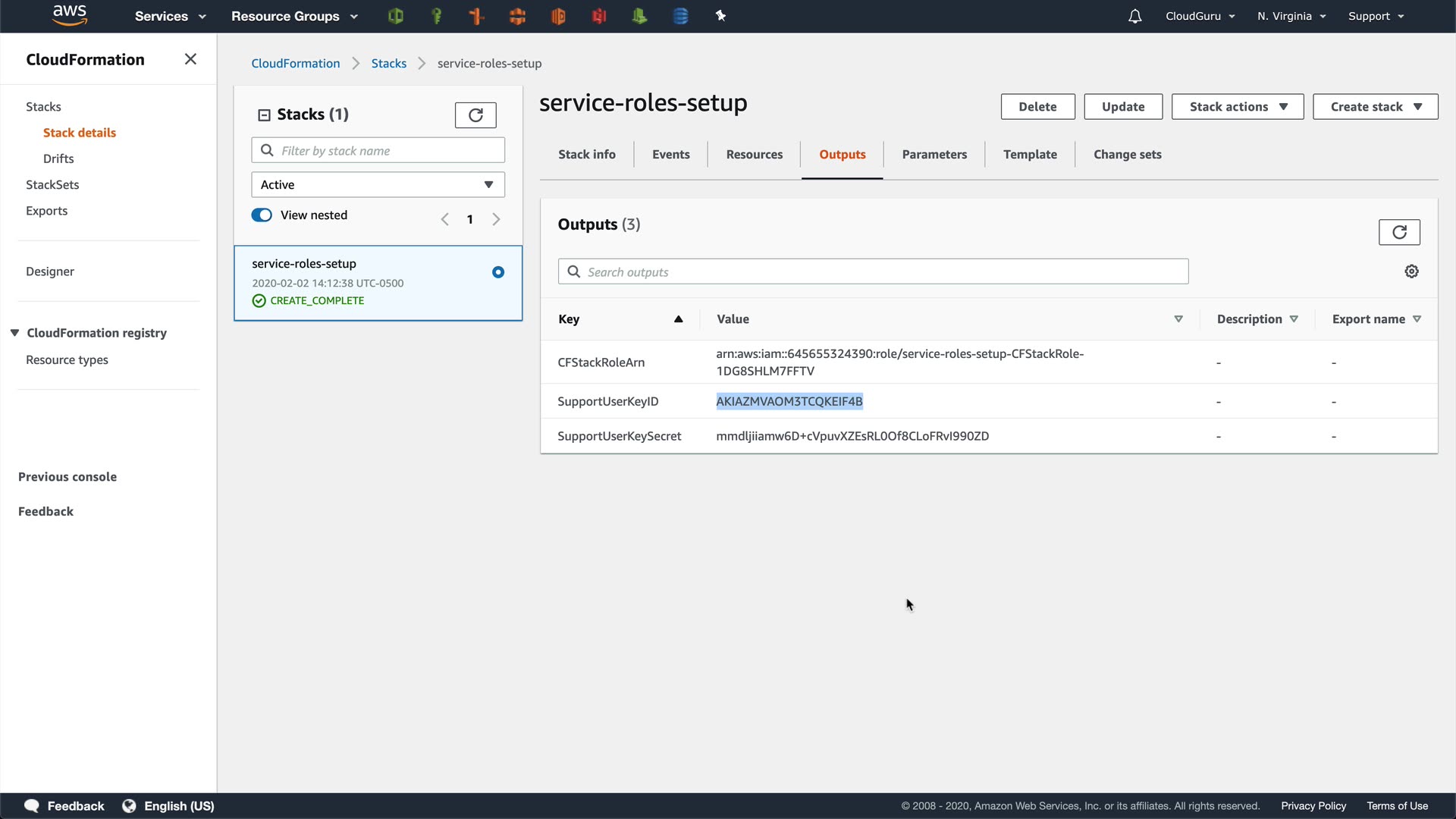
Task: Click the AWS logo home icon
Action: click(x=70, y=15)
